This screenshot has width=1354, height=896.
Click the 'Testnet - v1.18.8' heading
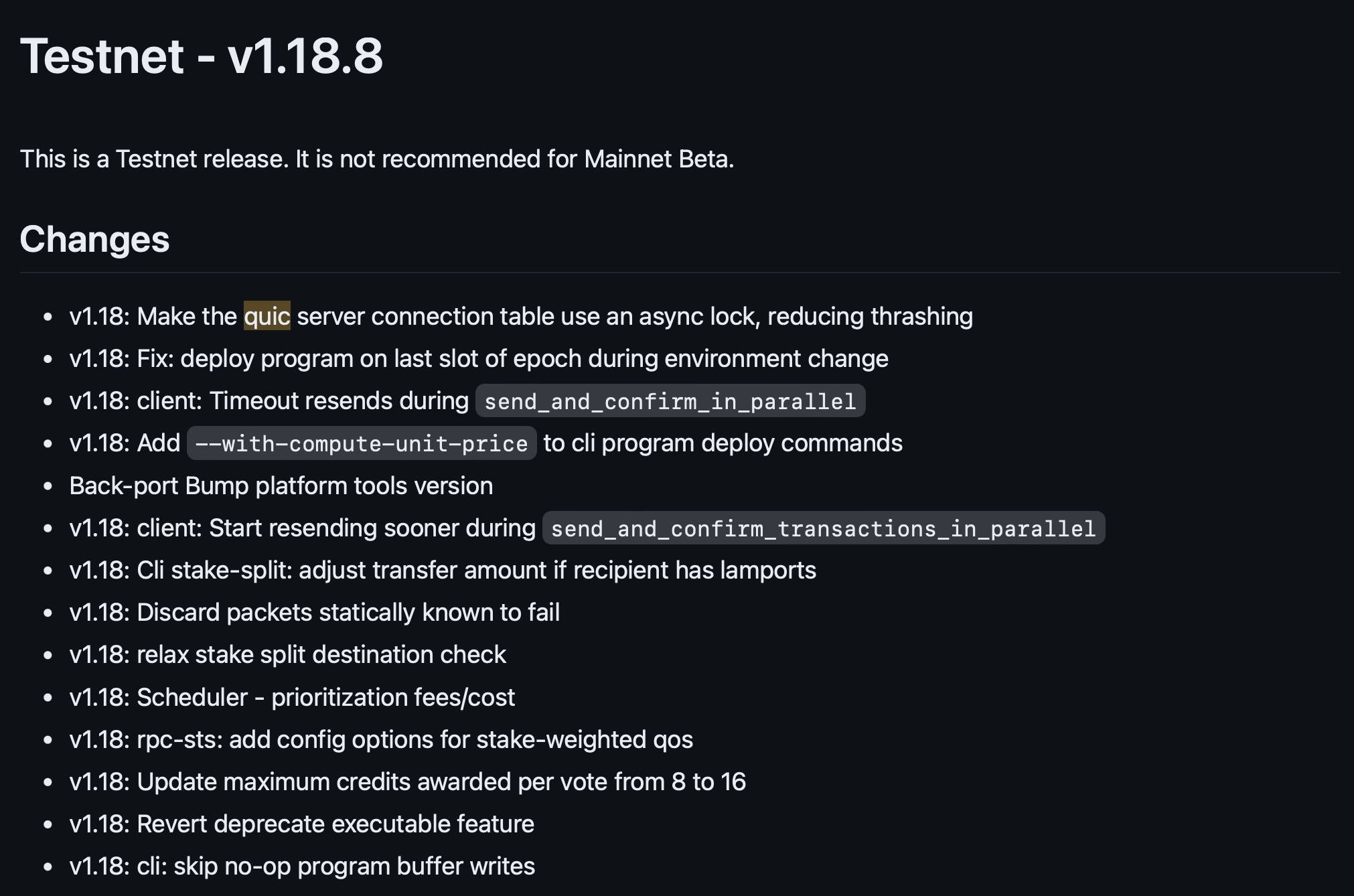[x=202, y=56]
